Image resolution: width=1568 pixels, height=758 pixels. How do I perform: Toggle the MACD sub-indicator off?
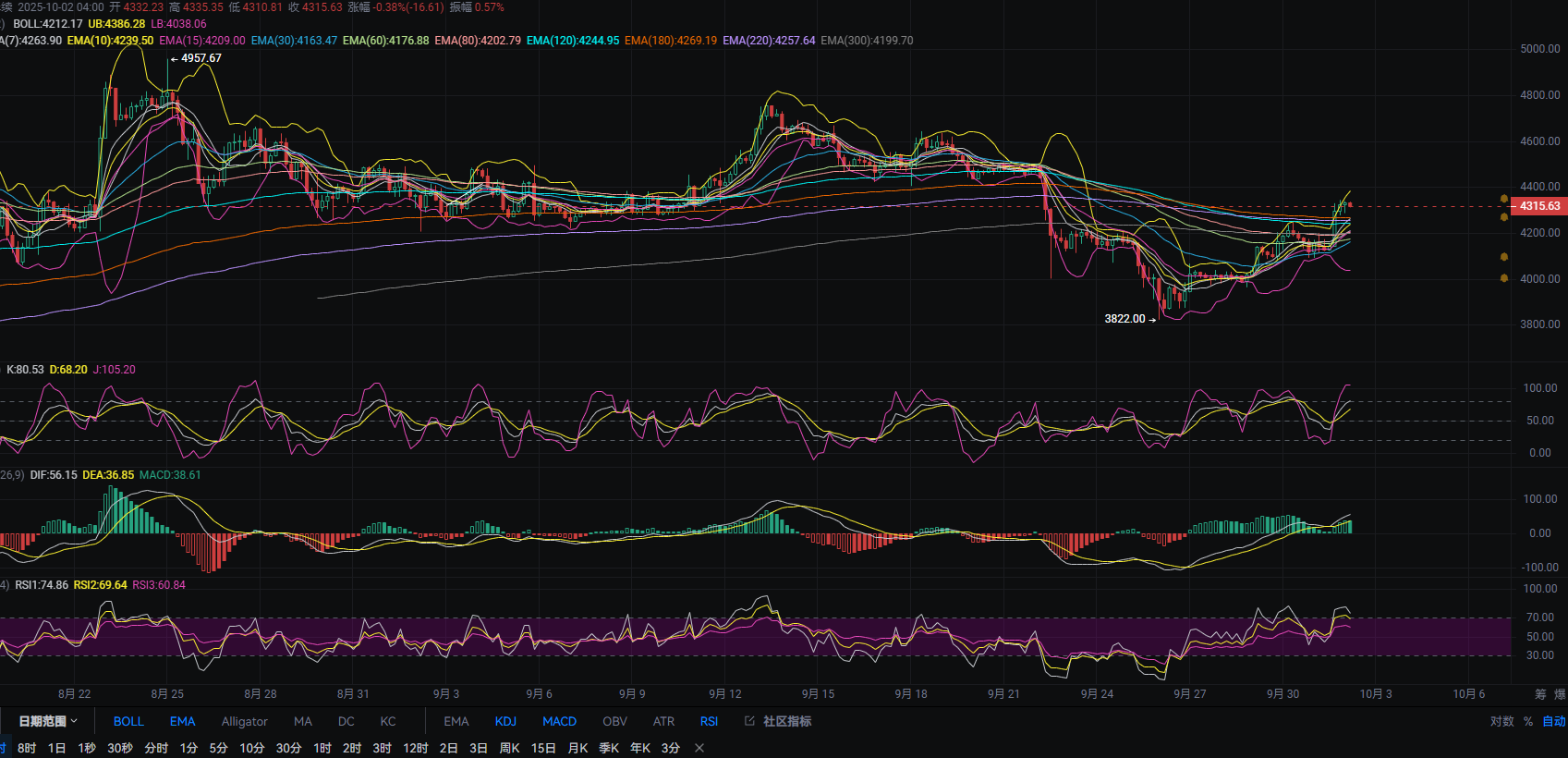point(559,721)
